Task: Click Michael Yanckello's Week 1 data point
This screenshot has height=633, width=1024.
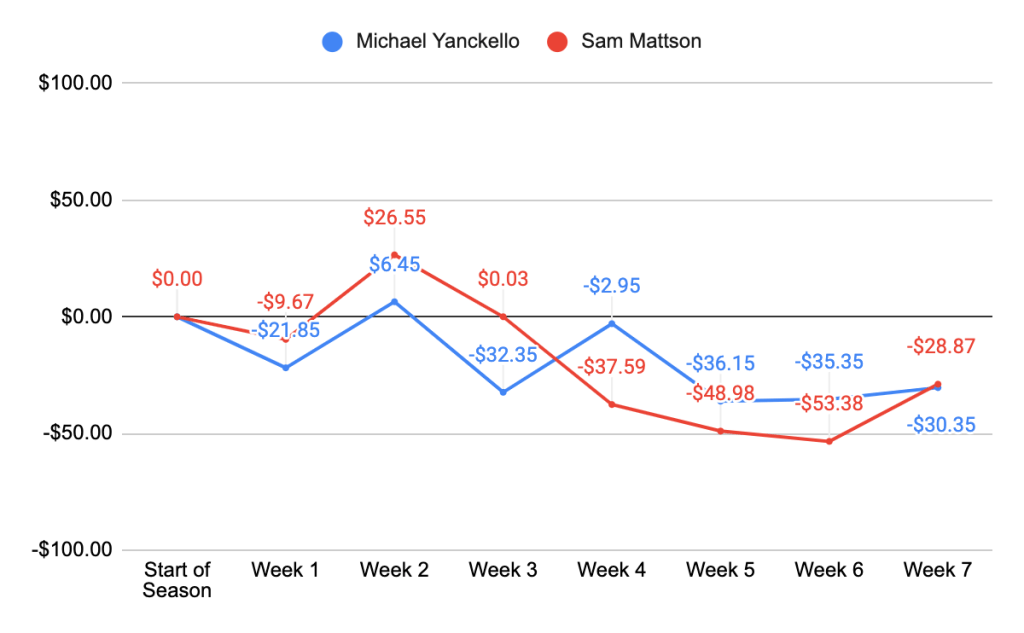Action: tap(286, 368)
